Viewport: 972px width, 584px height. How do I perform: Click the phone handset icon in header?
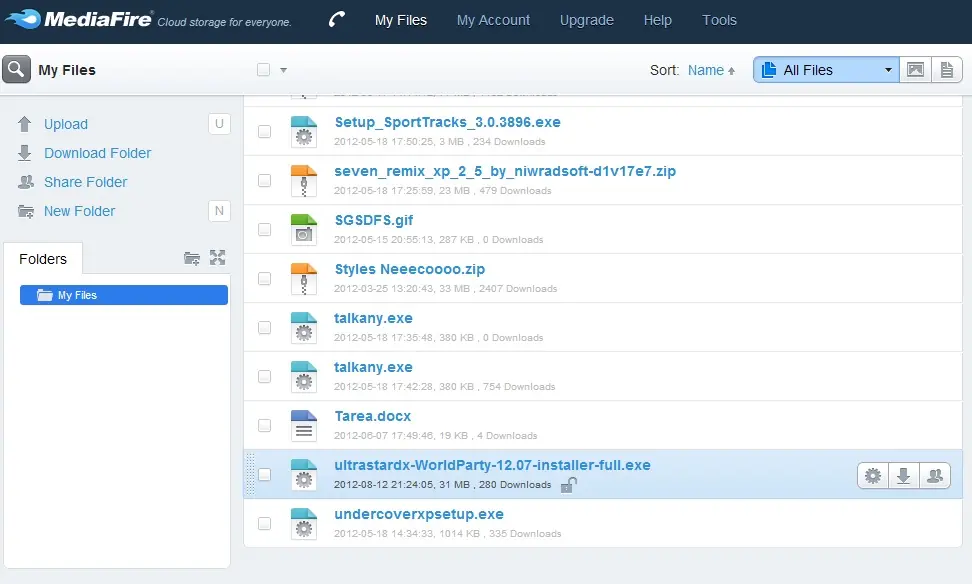pyautogui.click(x=337, y=20)
